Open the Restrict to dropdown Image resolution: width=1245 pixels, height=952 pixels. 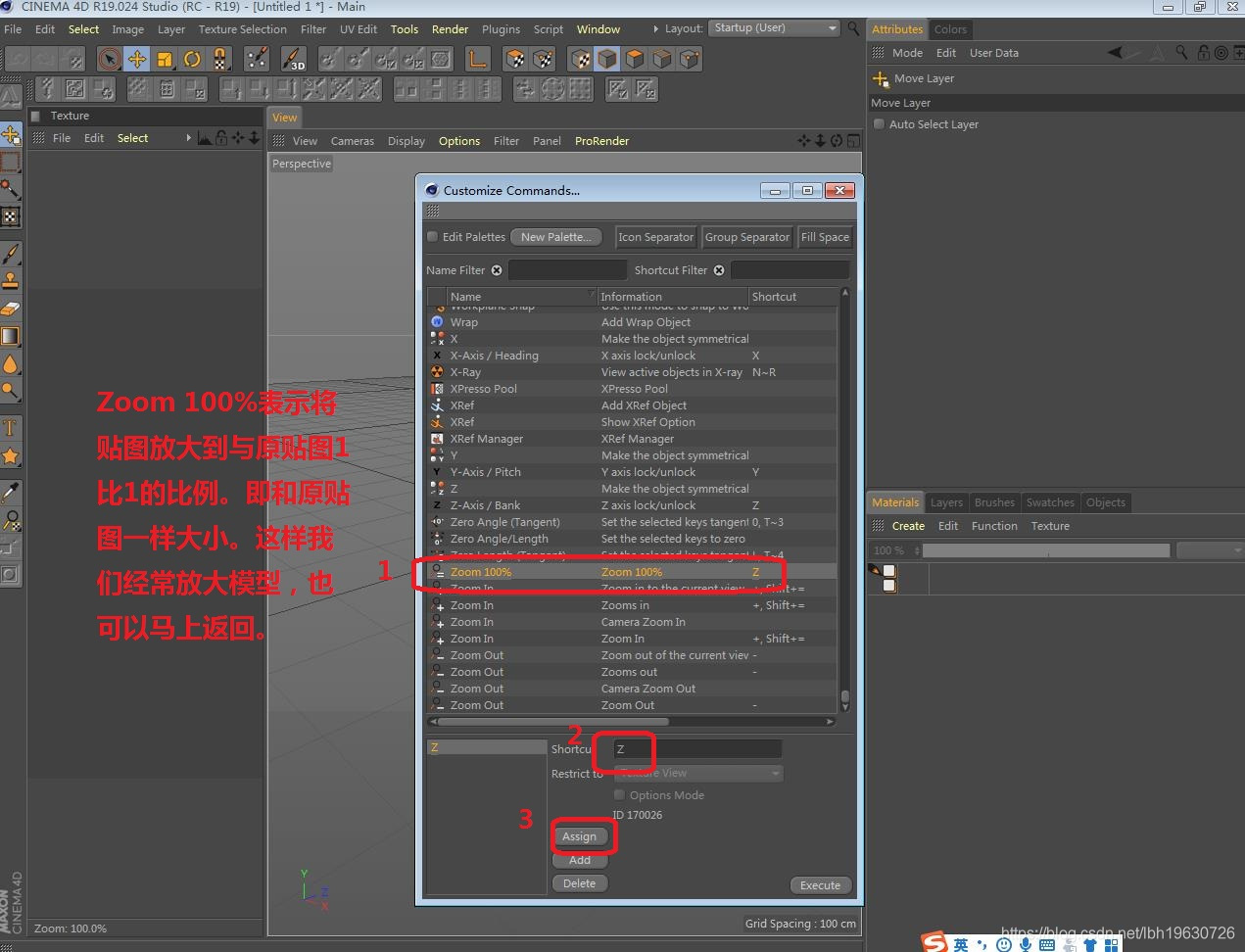tap(697, 774)
